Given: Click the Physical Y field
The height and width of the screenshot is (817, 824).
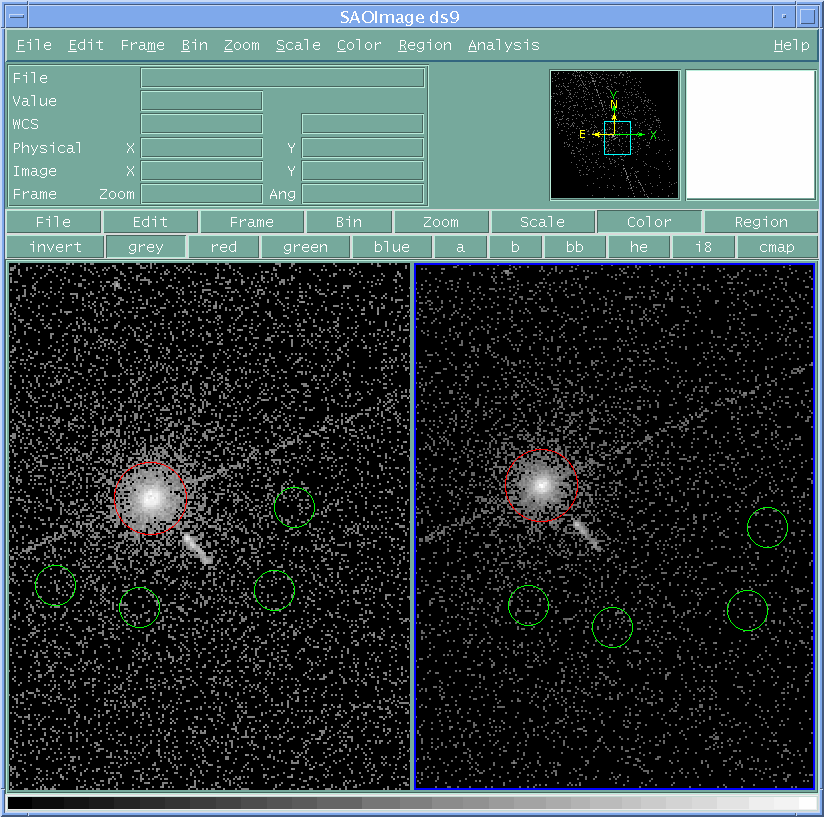Looking at the screenshot, I should (x=363, y=148).
